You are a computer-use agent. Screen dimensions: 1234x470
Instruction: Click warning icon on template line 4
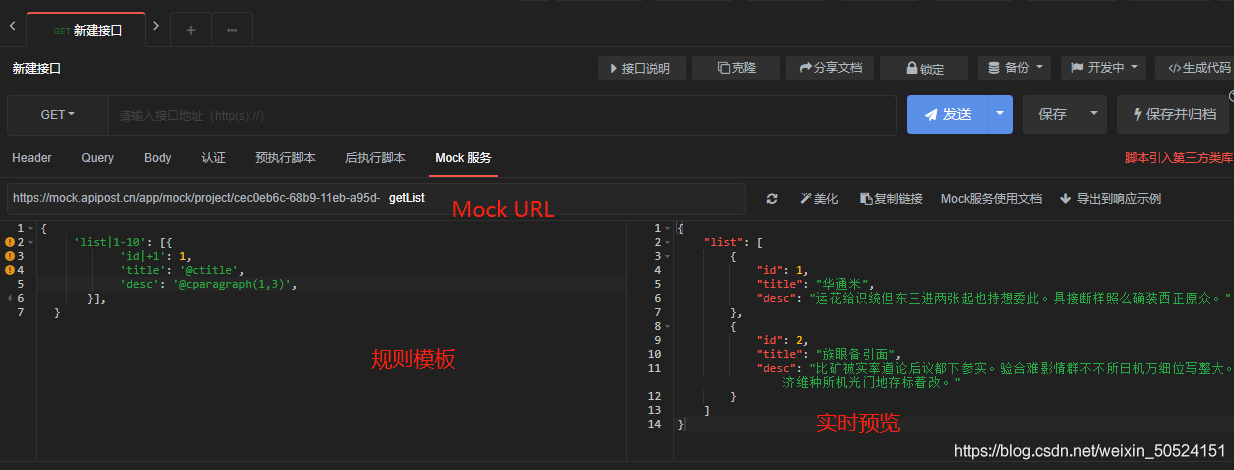coord(10,270)
